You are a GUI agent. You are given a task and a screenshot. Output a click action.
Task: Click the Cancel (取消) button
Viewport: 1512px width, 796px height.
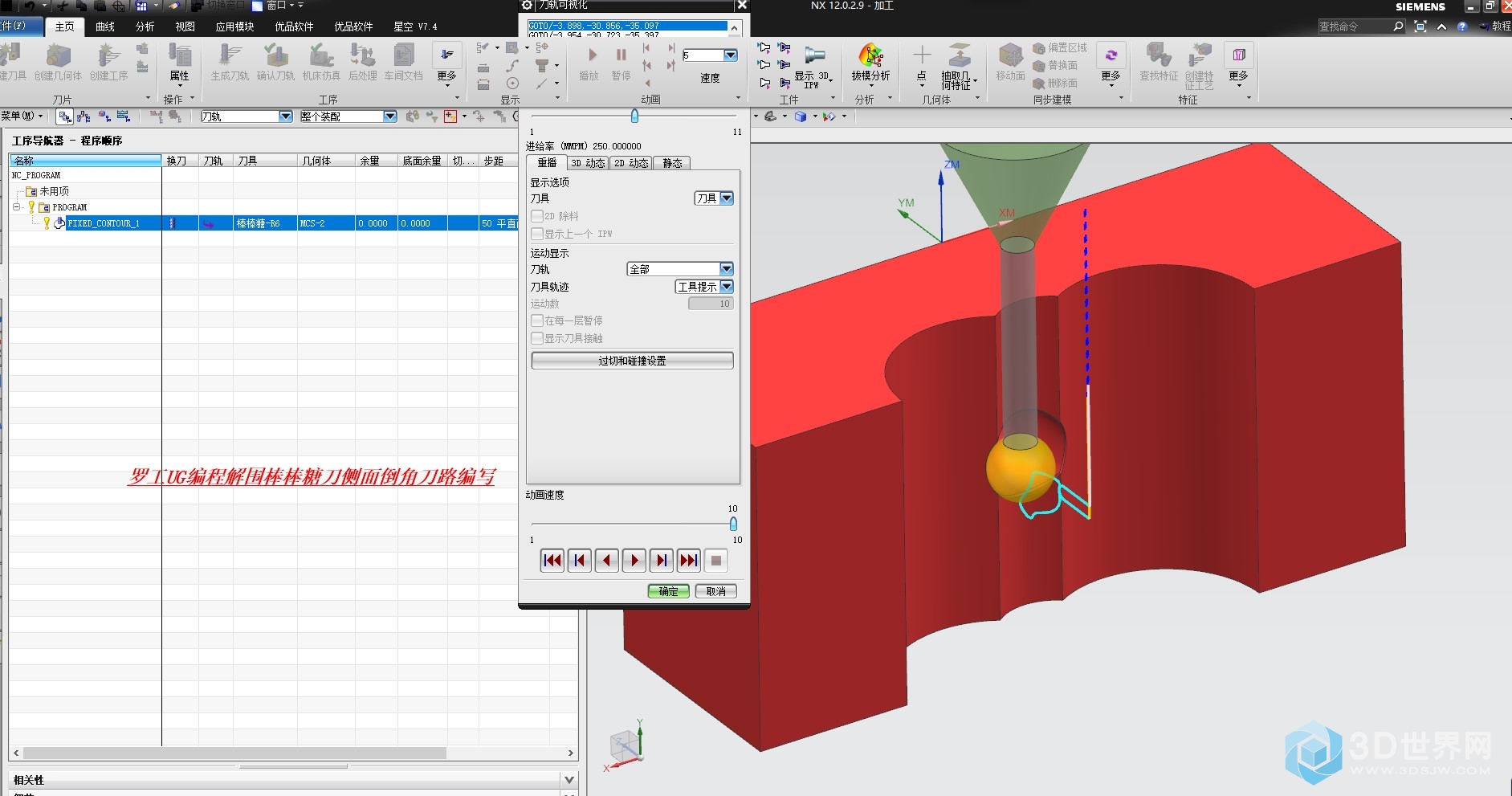[716, 591]
